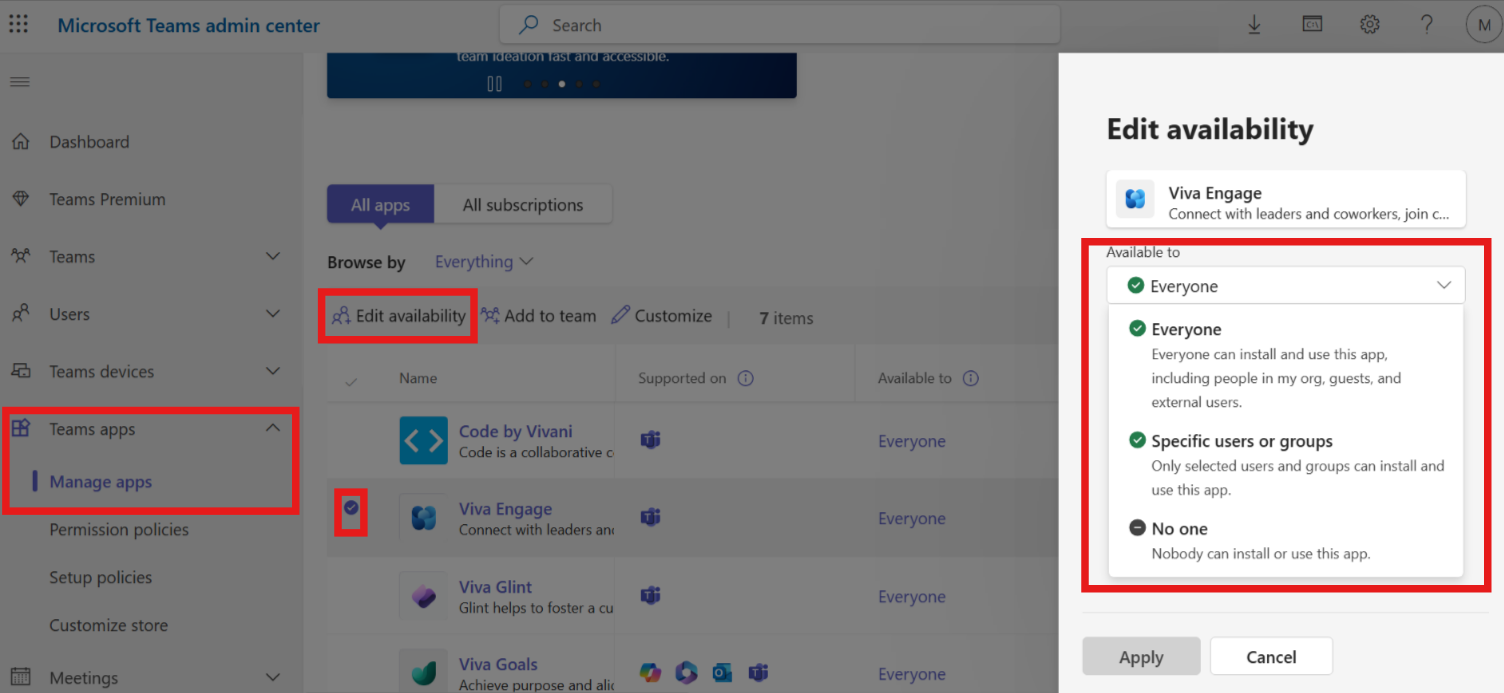Open Cloud Shell icon in header
This screenshot has height=693, width=1504.
pyautogui.click(x=1312, y=25)
